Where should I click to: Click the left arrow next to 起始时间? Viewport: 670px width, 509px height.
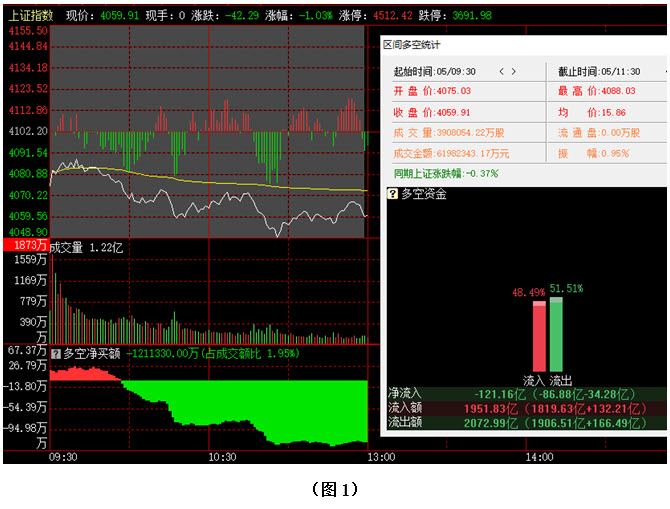pyautogui.click(x=500, y=72)
